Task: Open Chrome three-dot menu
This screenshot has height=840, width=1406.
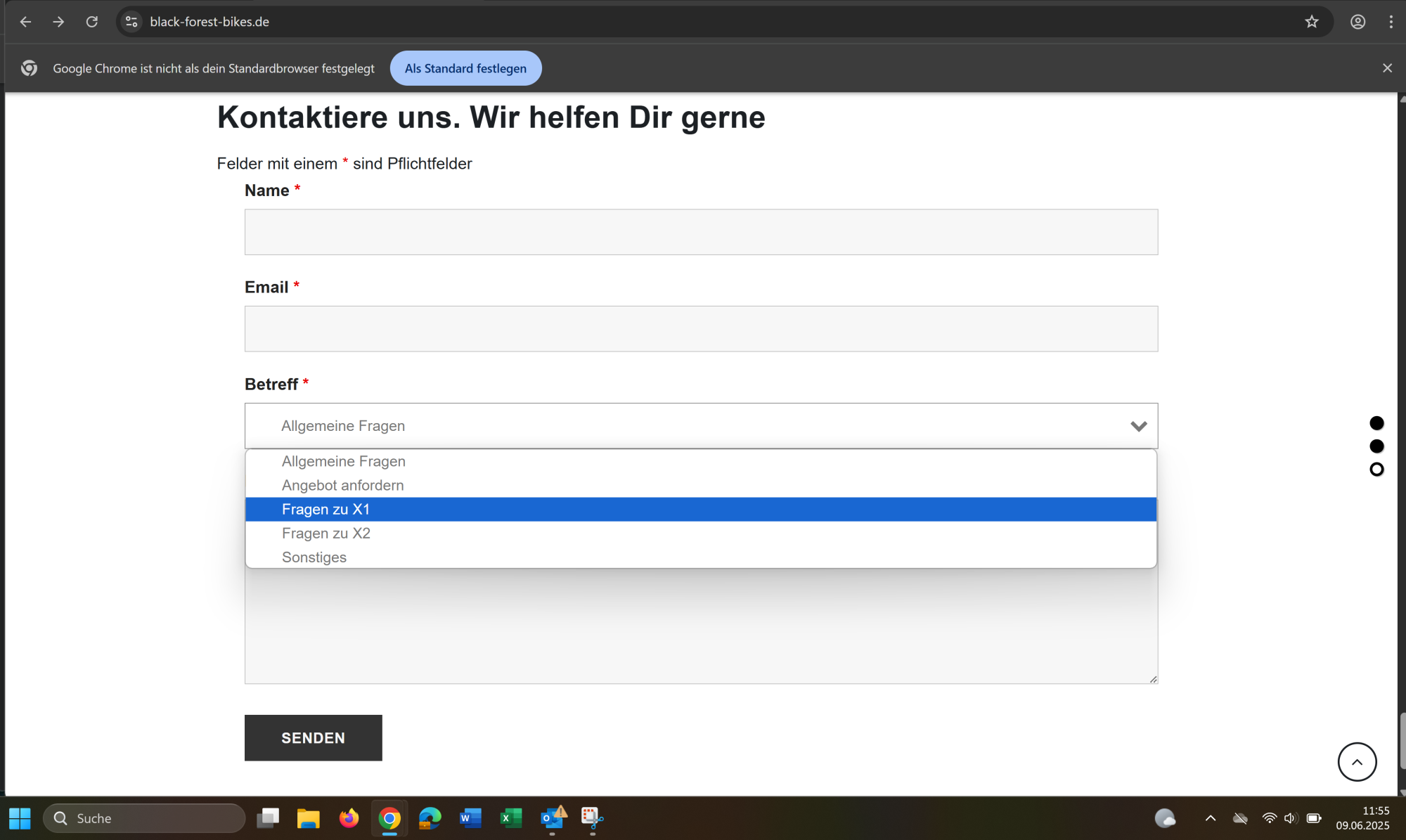Action: click(x=1391, y=22)
